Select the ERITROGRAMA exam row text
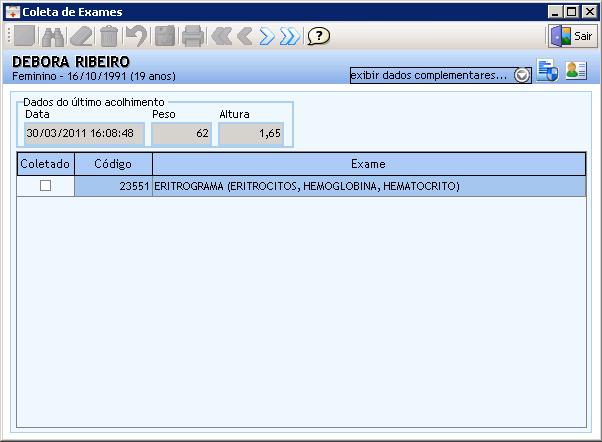Viewport: 602px width, 442px height. pyautogui.click(x=307, y=186)
